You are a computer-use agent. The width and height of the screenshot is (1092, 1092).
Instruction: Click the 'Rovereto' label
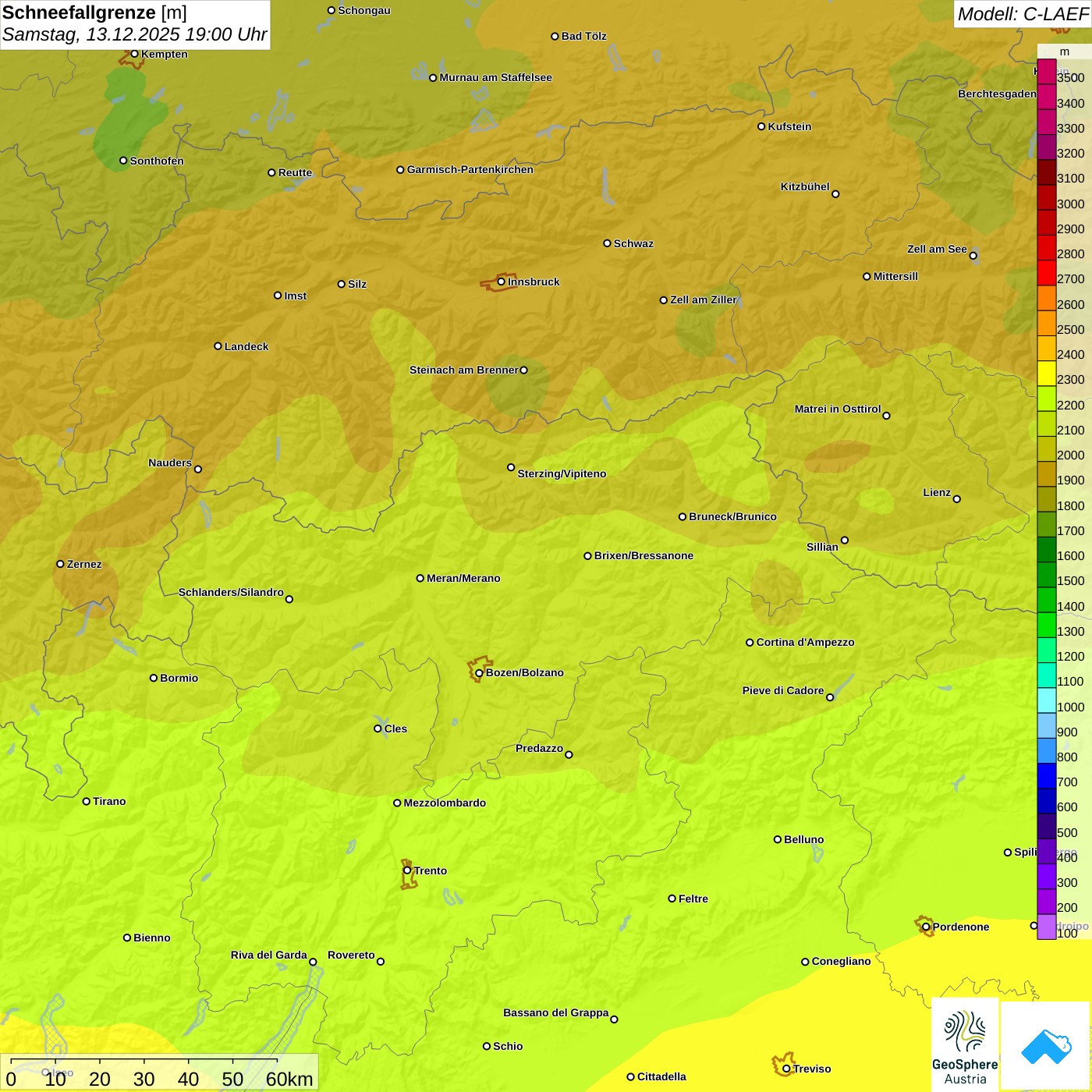click(x=351, y=955)
